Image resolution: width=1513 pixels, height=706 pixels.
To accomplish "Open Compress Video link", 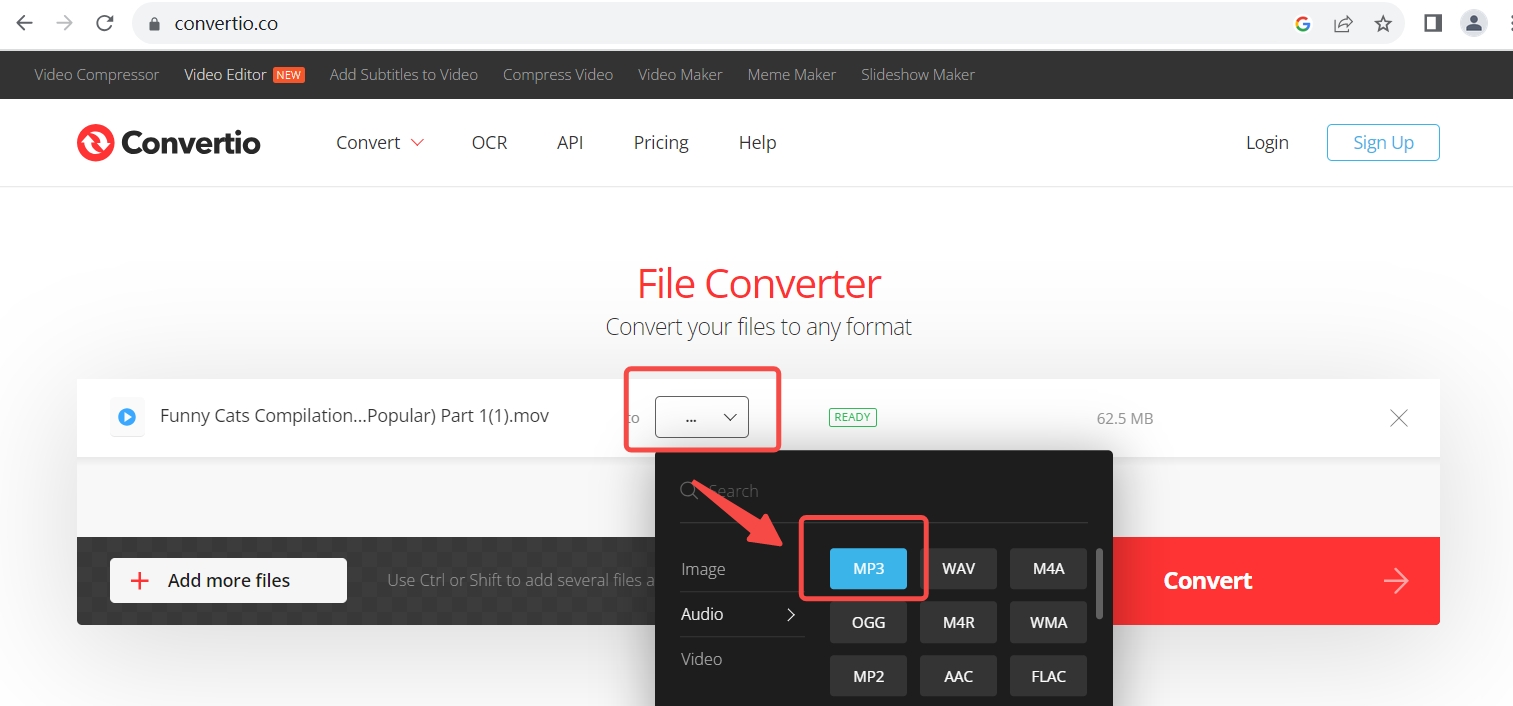I will click(x=558, y=74).
